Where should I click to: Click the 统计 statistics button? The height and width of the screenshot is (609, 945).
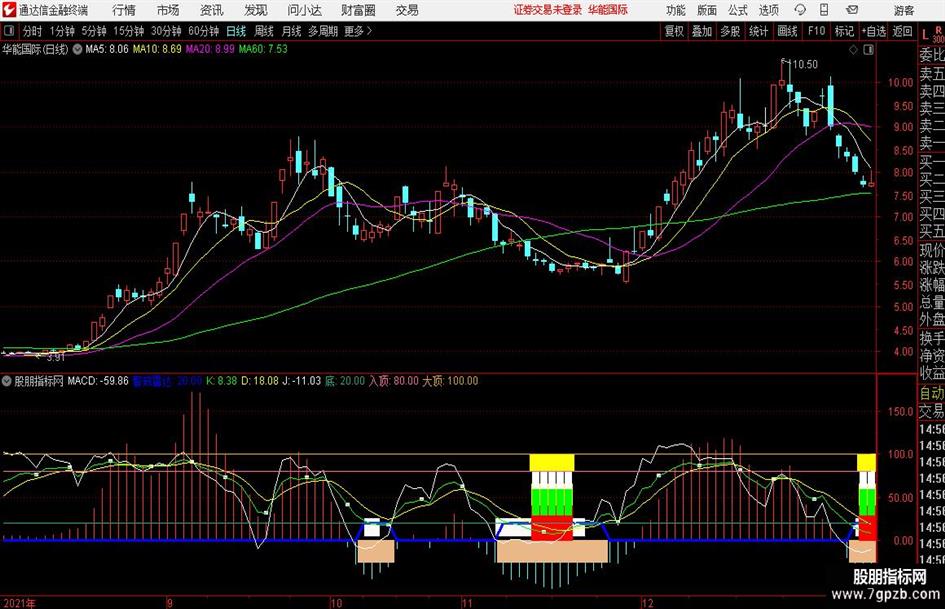tap(759, 31)
